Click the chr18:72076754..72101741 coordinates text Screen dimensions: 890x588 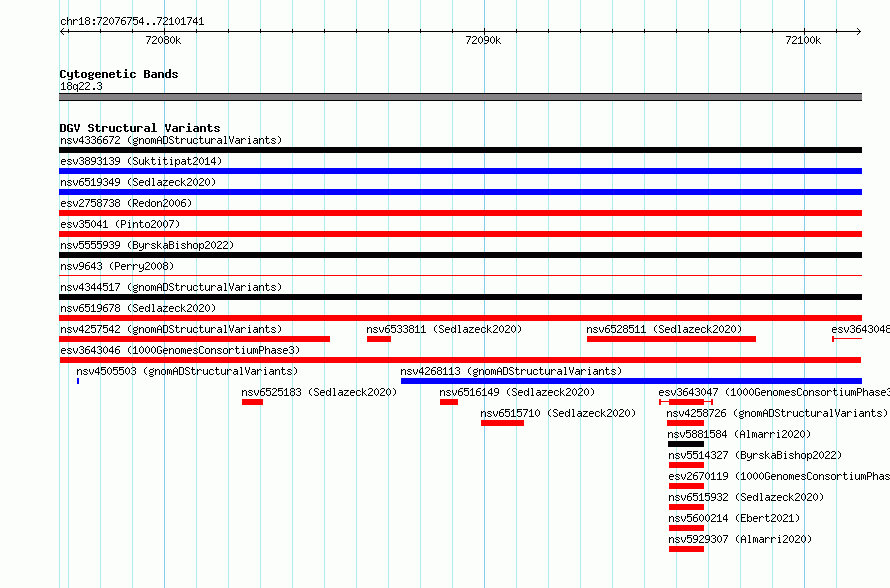[x=132, y=21]
